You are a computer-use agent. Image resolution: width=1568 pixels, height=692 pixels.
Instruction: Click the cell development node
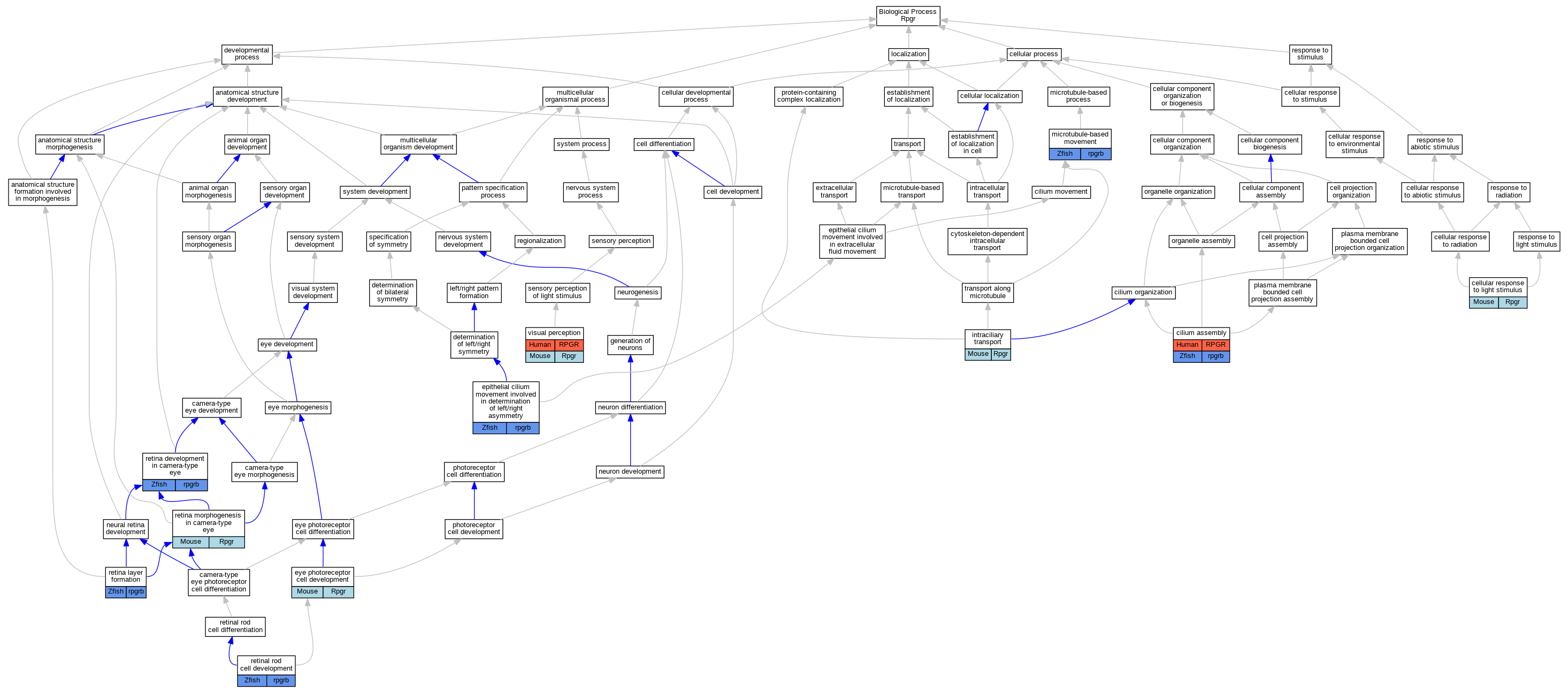(x=733, y=192)
